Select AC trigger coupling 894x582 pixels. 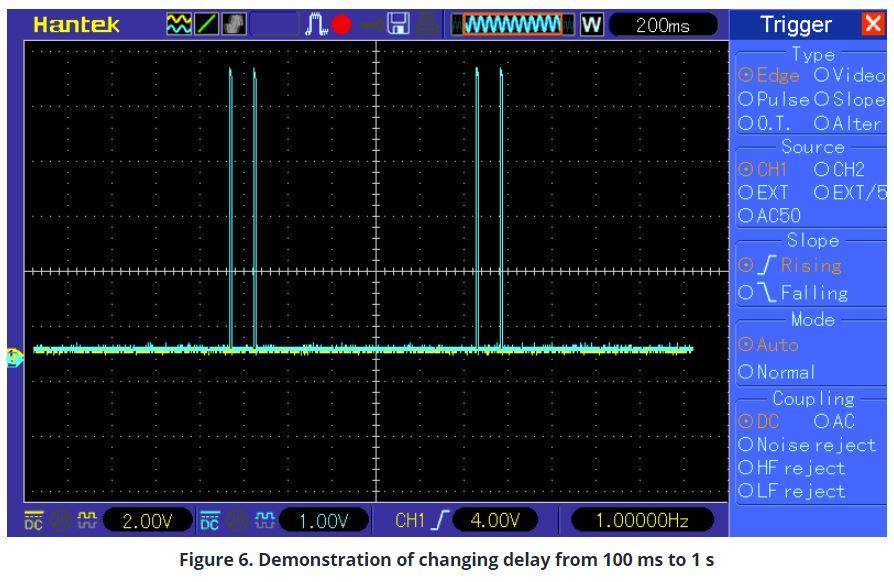point(835,421)
